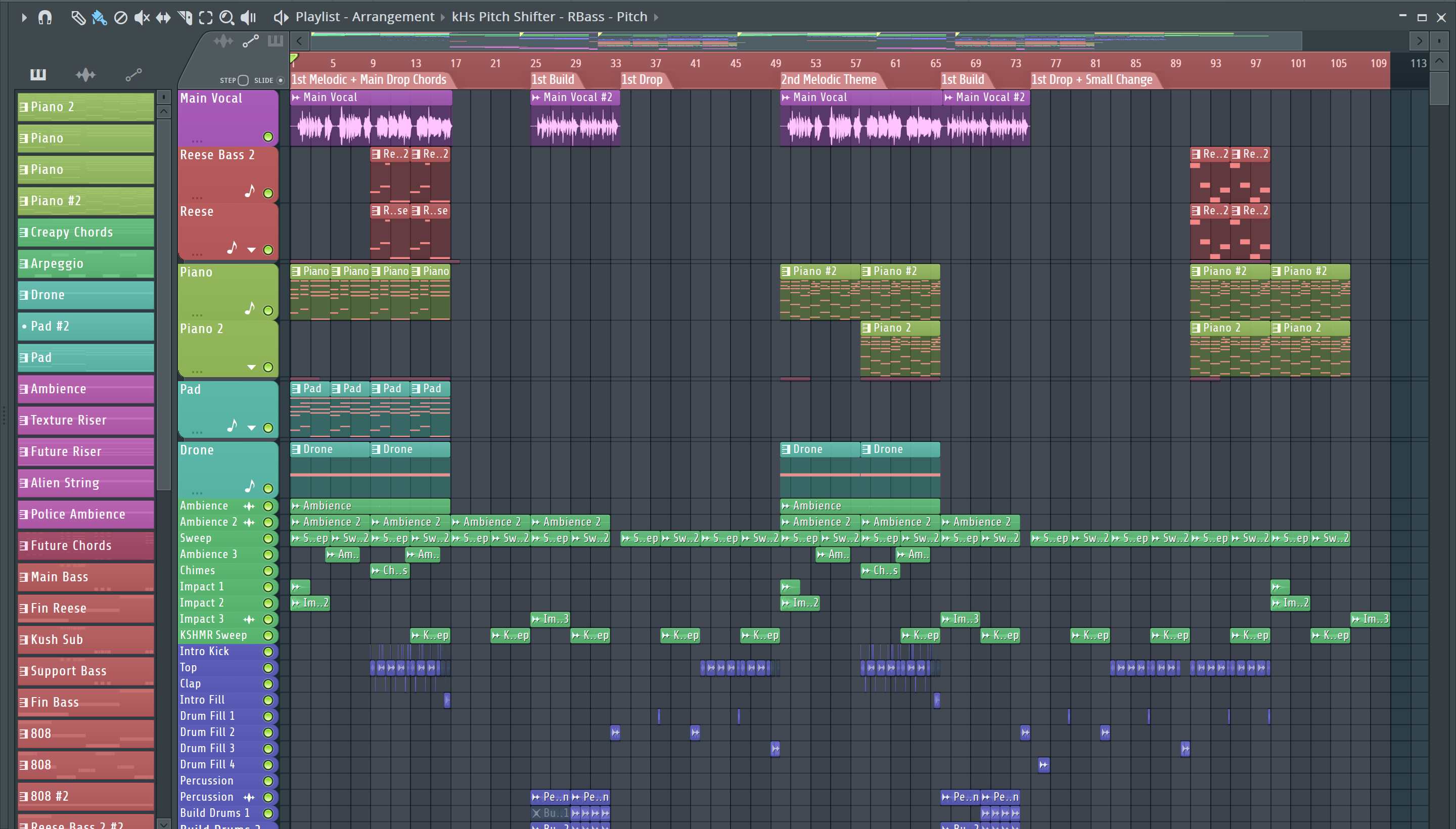Enable the STEP checkbox
Viewport: 1456px width, 829px height.
[243, 80]
